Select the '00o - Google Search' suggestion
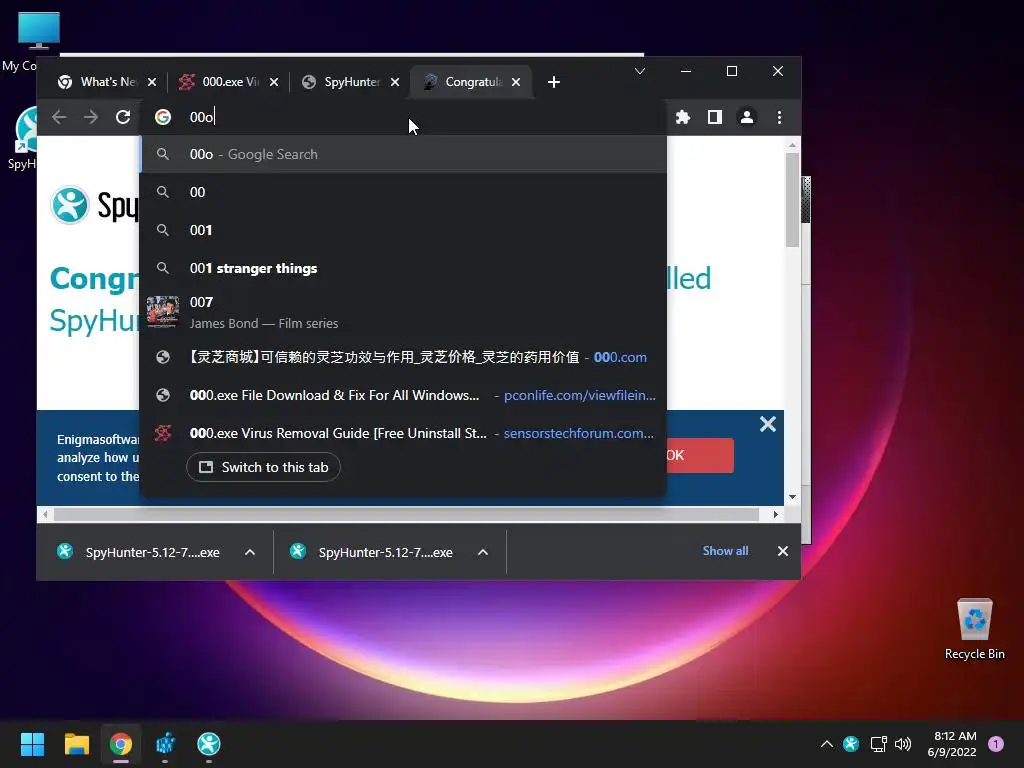The width and height of the screenshot is (1024, 768). click(x=404, y=154)
